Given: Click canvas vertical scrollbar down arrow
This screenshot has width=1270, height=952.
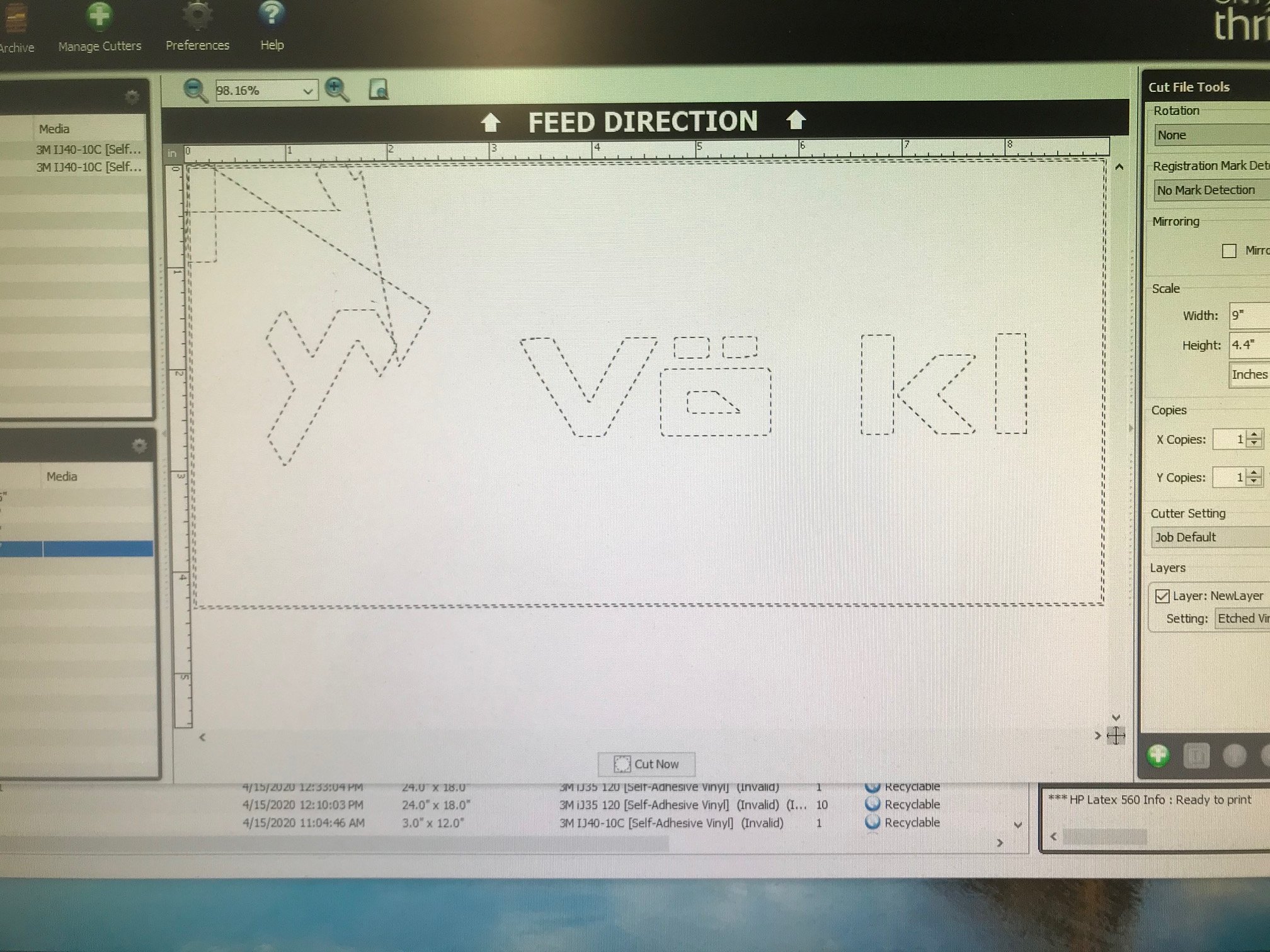Looking at the screenshot, I should (x=1116, y=717).
